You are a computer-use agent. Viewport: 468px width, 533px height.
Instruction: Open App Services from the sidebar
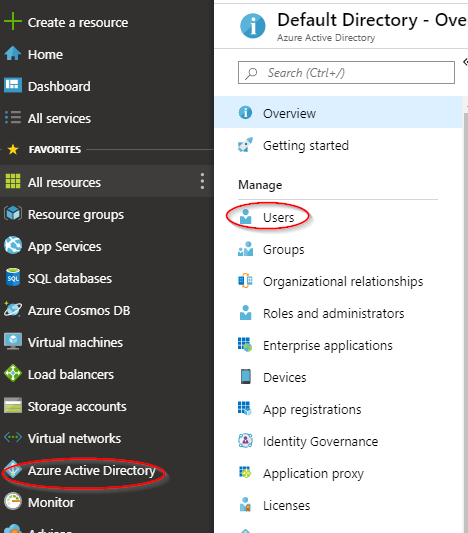click(x=65, y=246)
